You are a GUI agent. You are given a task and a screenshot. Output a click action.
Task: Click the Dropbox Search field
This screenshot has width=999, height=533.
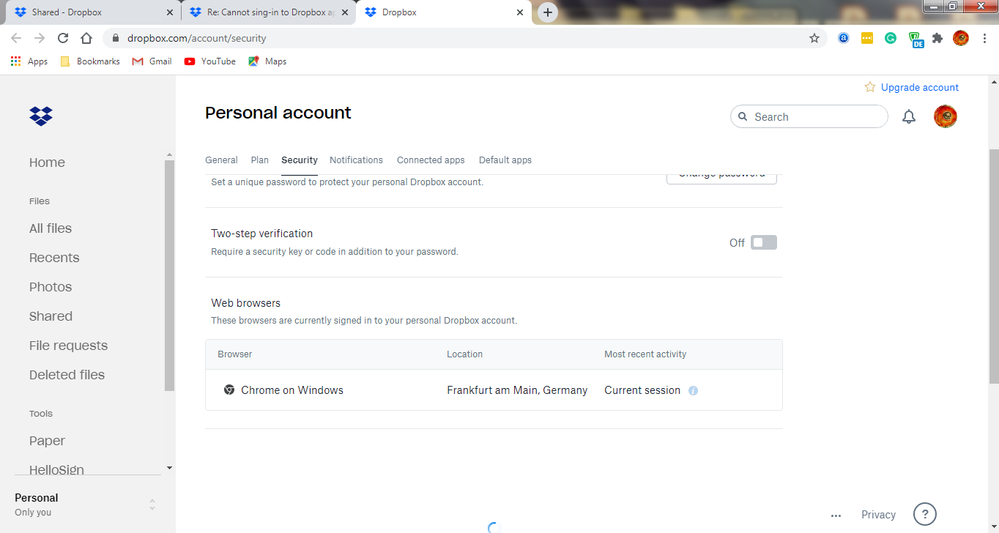click(x=809, y=117)
